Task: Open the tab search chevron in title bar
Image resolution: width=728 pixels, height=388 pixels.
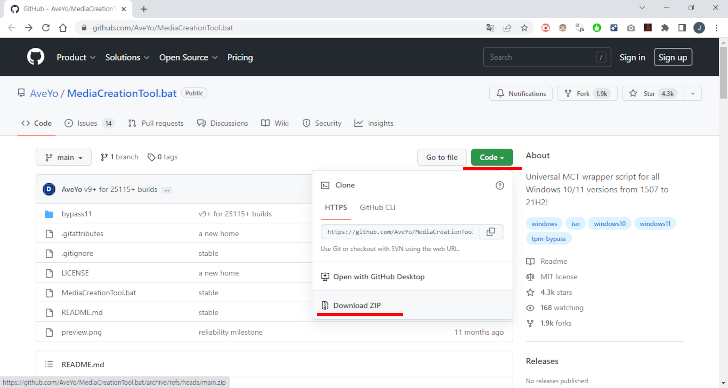Action: click(642, 8)
